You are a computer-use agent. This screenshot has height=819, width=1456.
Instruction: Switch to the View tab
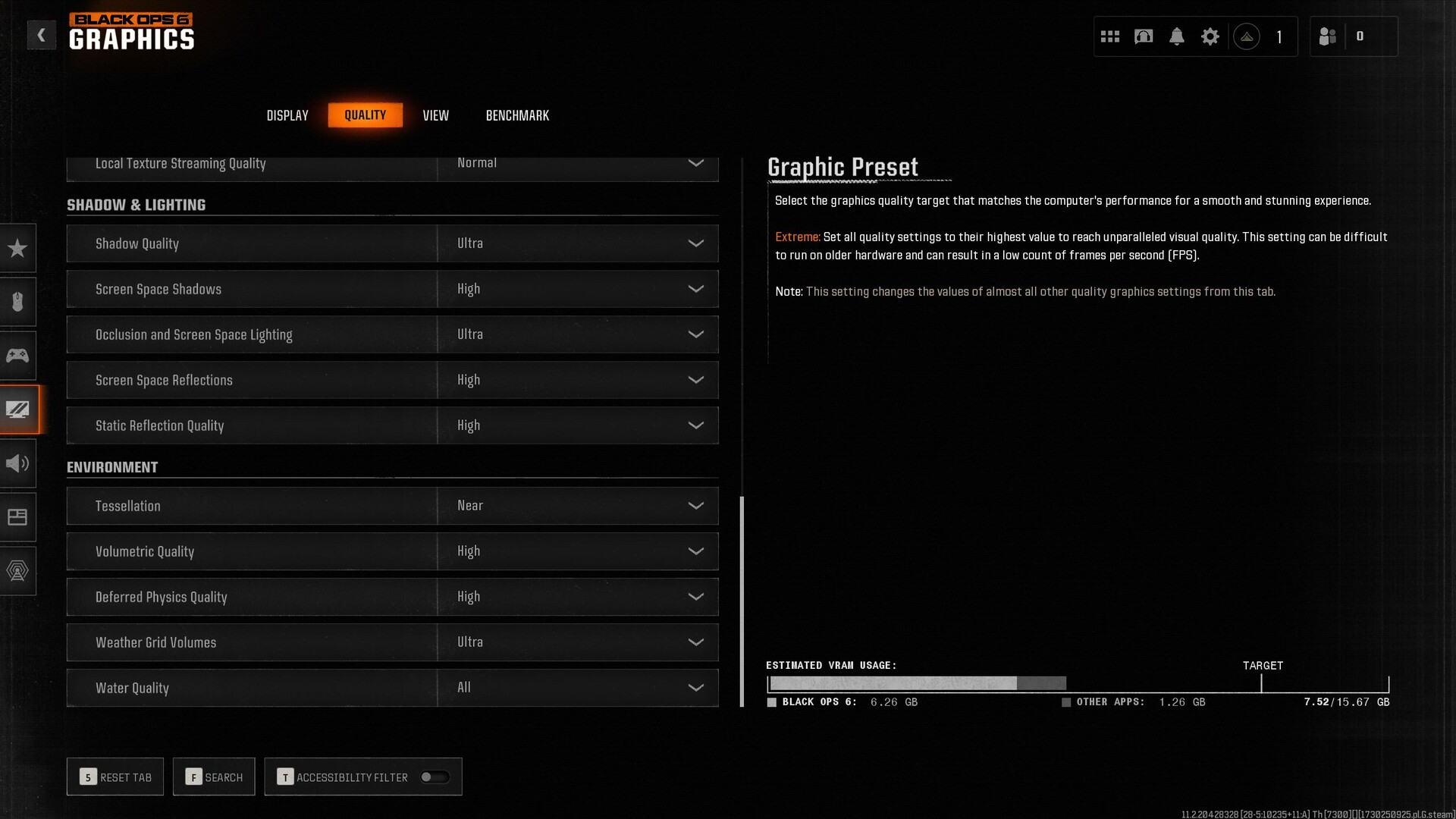pos(436,115)
